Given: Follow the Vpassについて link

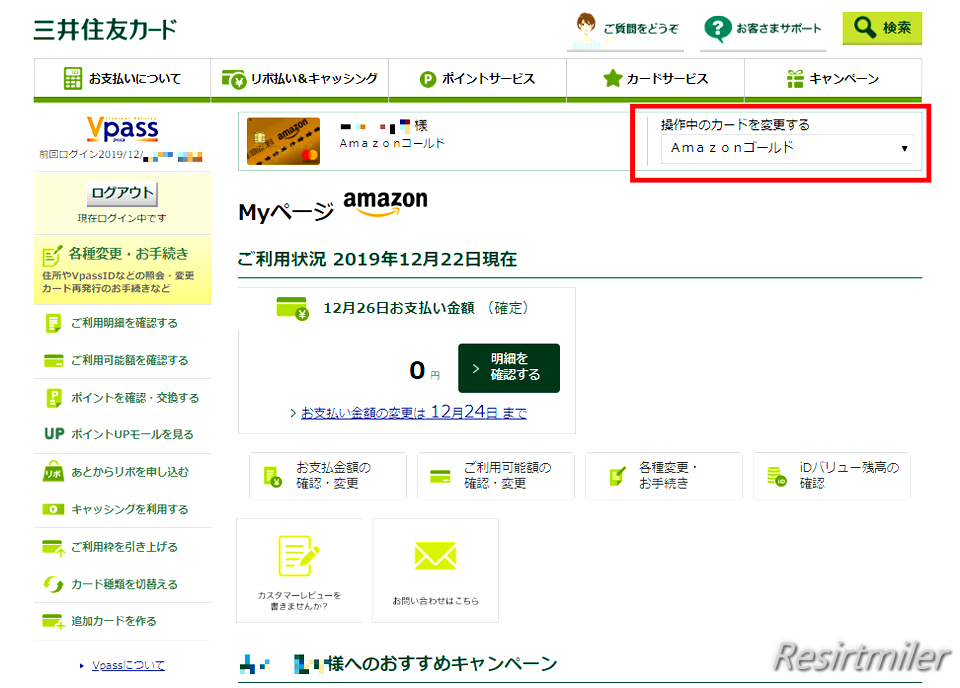Looking at the screenshot, I should [129, 665].
